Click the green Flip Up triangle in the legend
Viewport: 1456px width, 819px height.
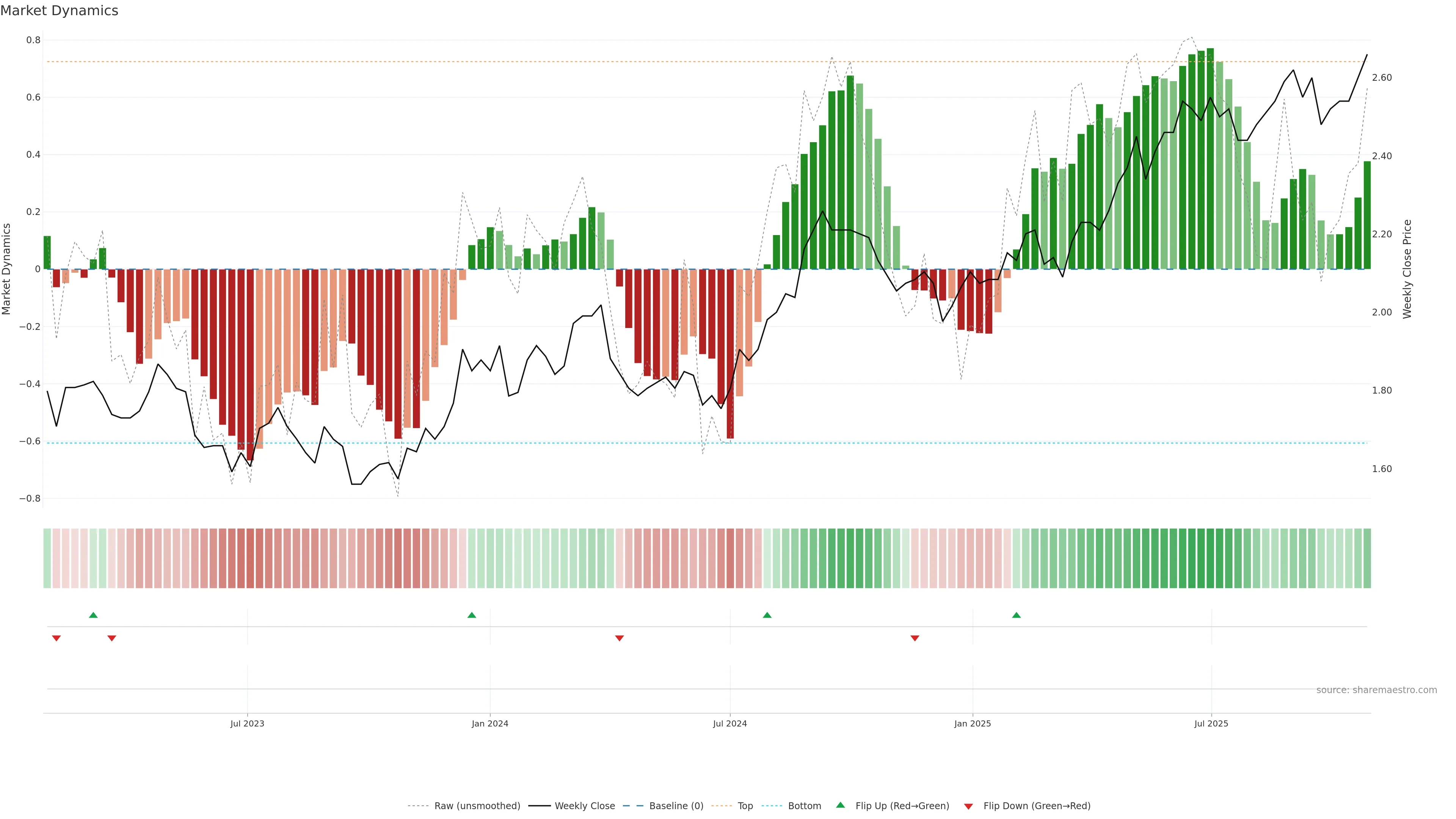click(840, 805)
